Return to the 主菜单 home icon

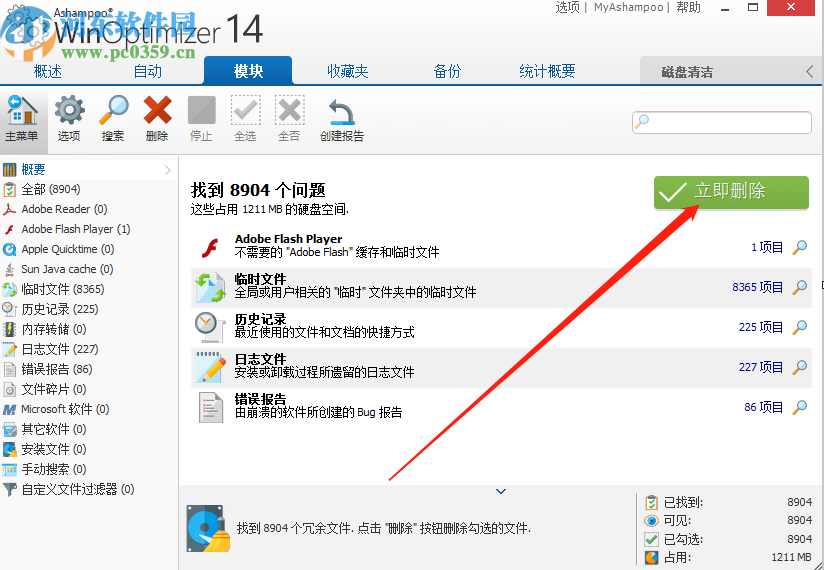pos(22,119)
